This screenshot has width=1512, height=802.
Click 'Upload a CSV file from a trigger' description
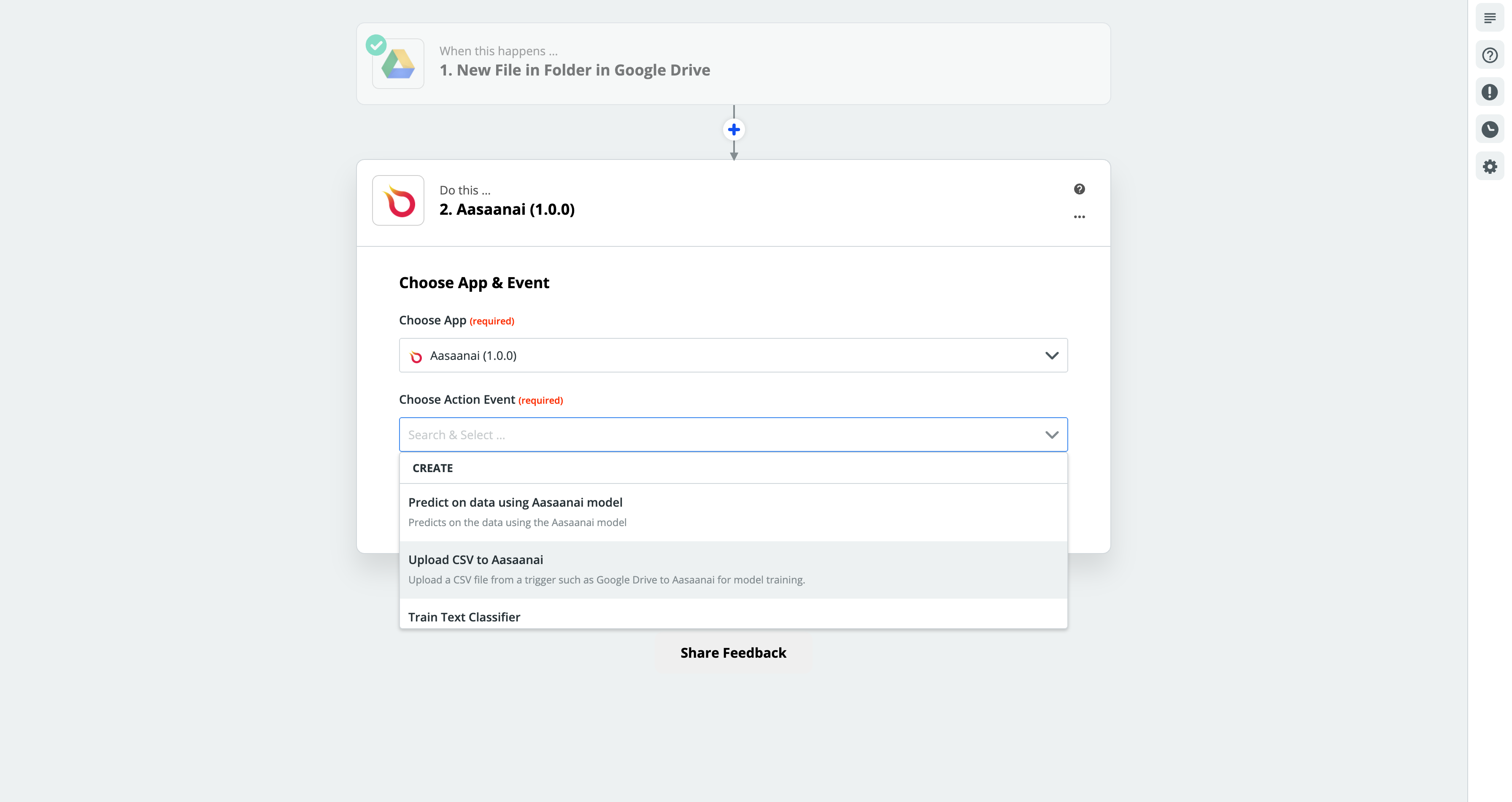click(x=606, y=580)
